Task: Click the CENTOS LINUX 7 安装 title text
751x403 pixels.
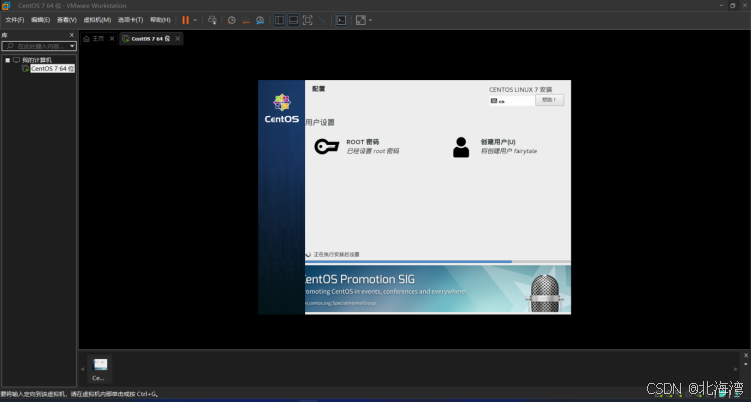Action: click(521, 90)
